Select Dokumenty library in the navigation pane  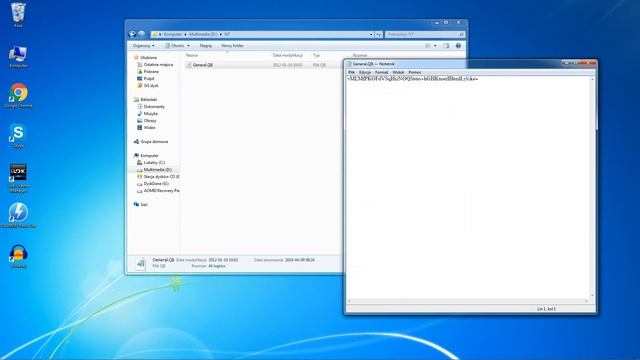point(154,107)
